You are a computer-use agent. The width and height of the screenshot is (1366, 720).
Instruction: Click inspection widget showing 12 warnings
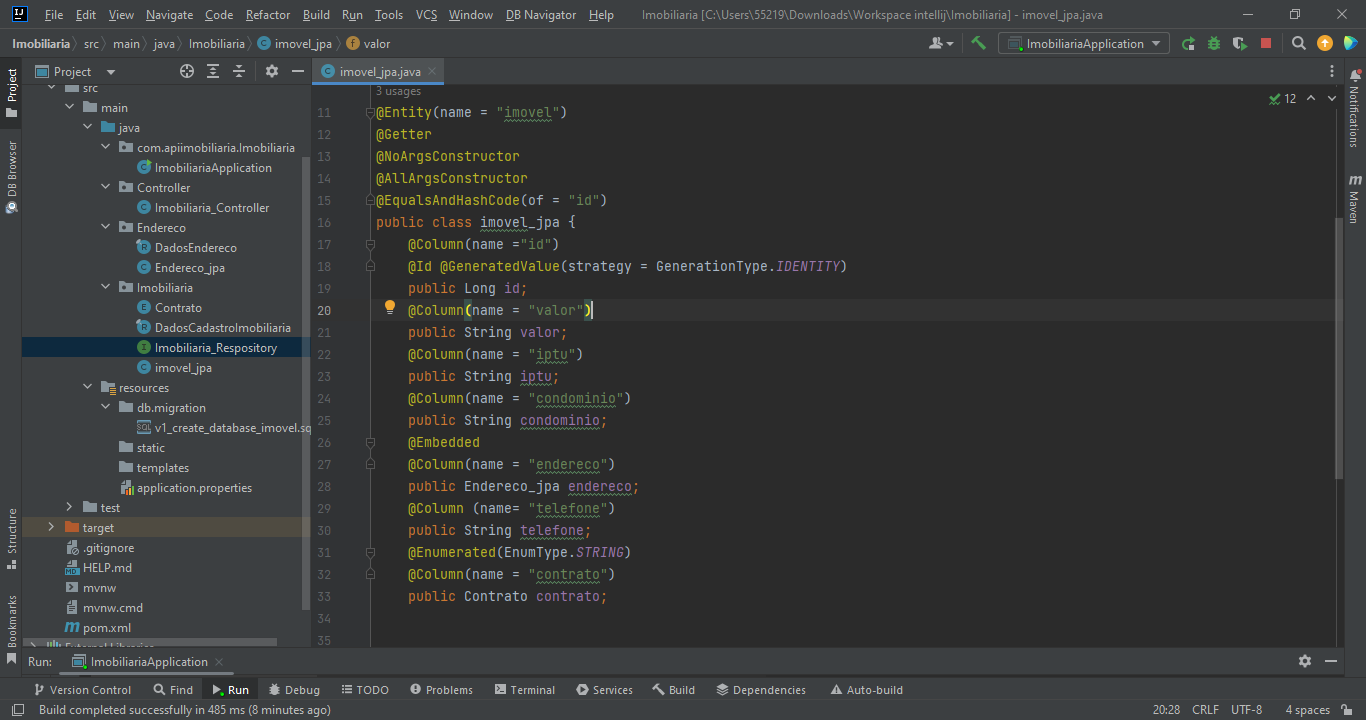point(1282,98)
